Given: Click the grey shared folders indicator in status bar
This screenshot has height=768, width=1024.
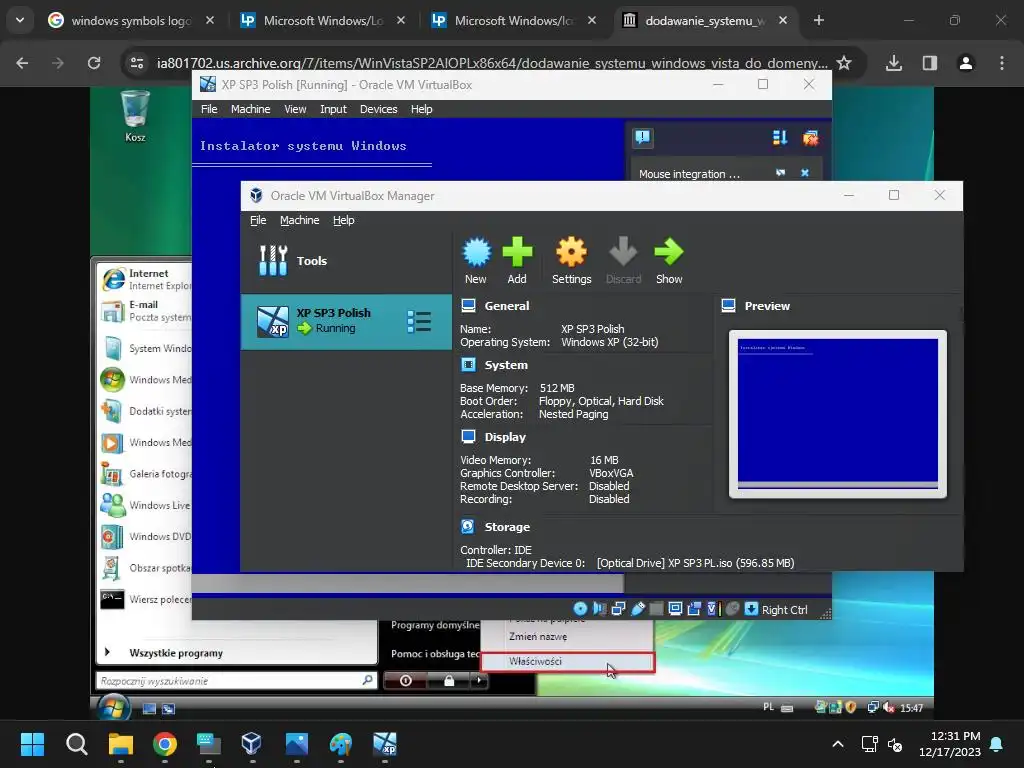Looking at the screenshot, I should (x=656, y=609).
